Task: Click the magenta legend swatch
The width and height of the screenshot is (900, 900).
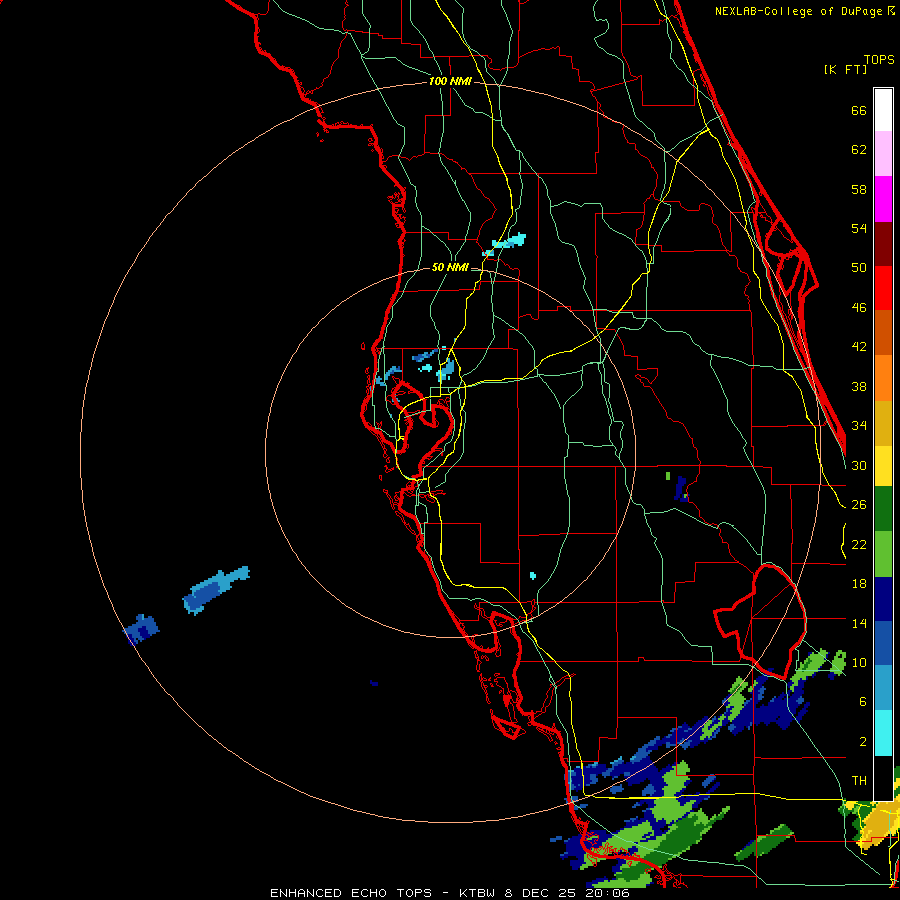Action: coord(883,199)
